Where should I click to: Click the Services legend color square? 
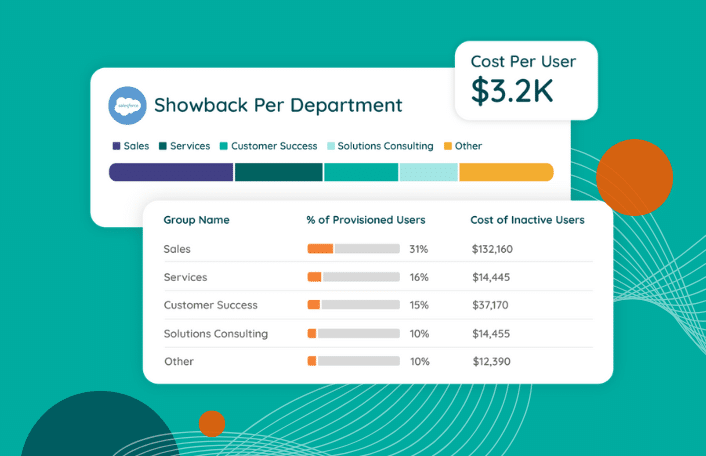[x=163, y=146]
